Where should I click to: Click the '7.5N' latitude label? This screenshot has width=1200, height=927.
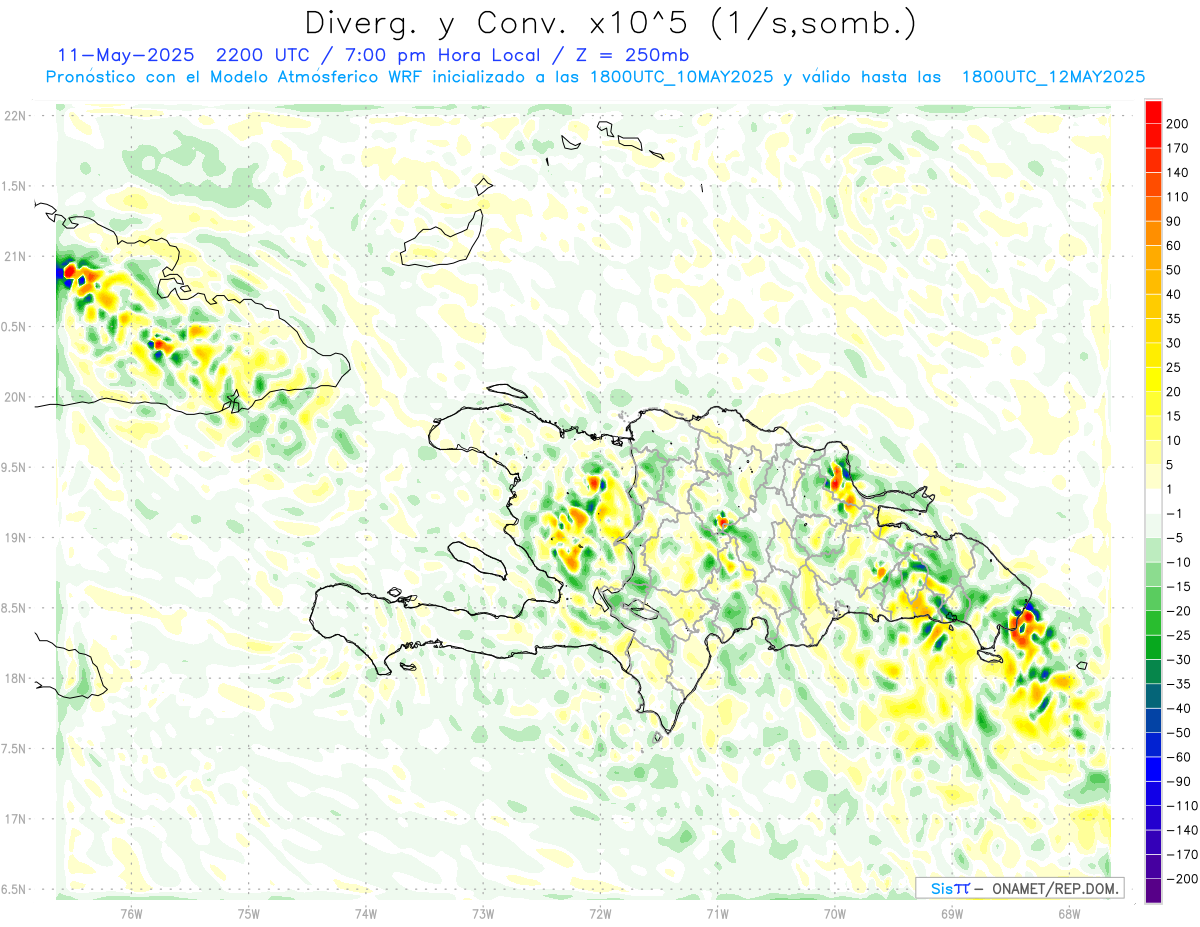click(14, 749)
